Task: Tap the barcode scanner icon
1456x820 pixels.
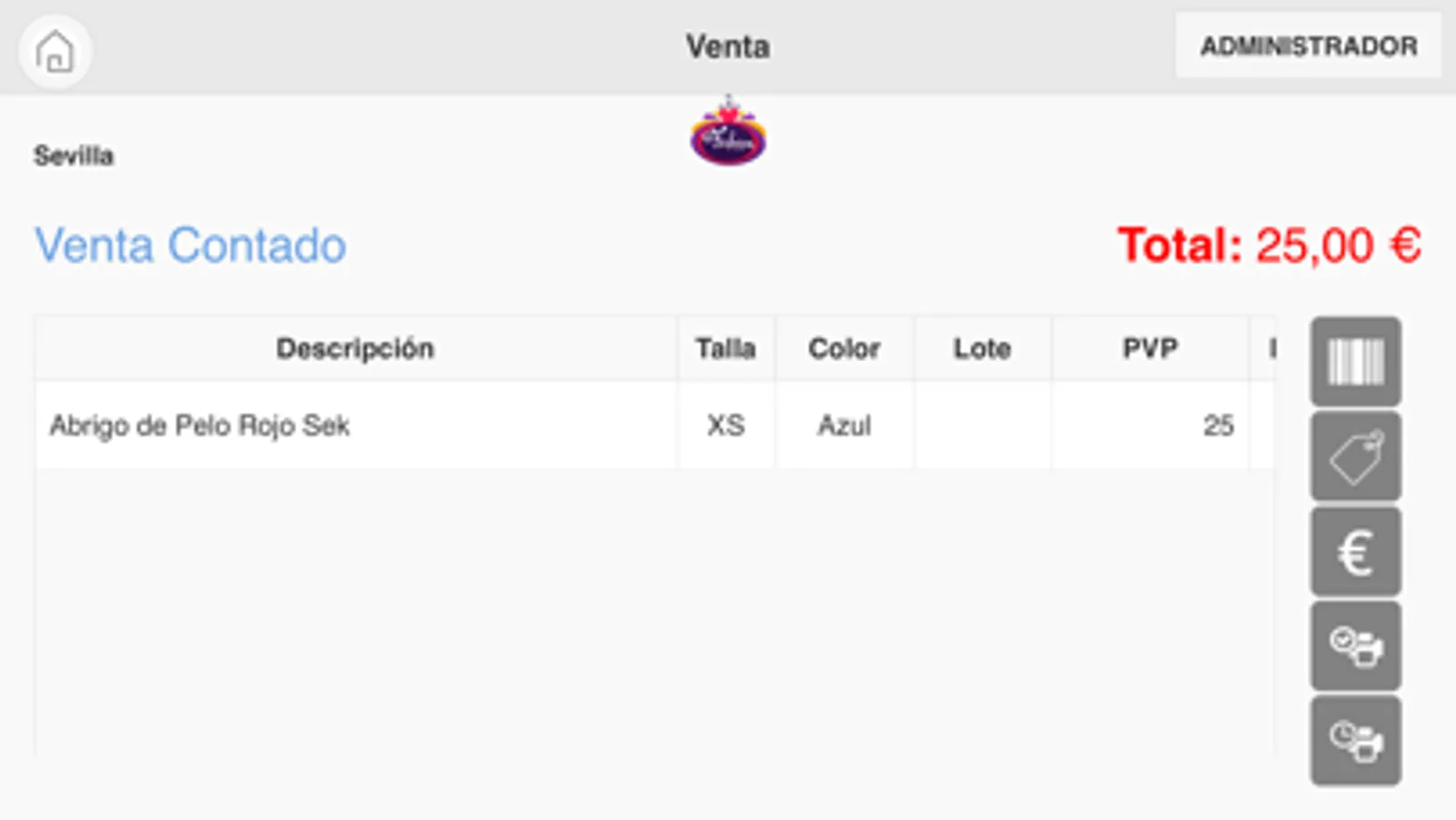Action: click(x=1355, y=362)
